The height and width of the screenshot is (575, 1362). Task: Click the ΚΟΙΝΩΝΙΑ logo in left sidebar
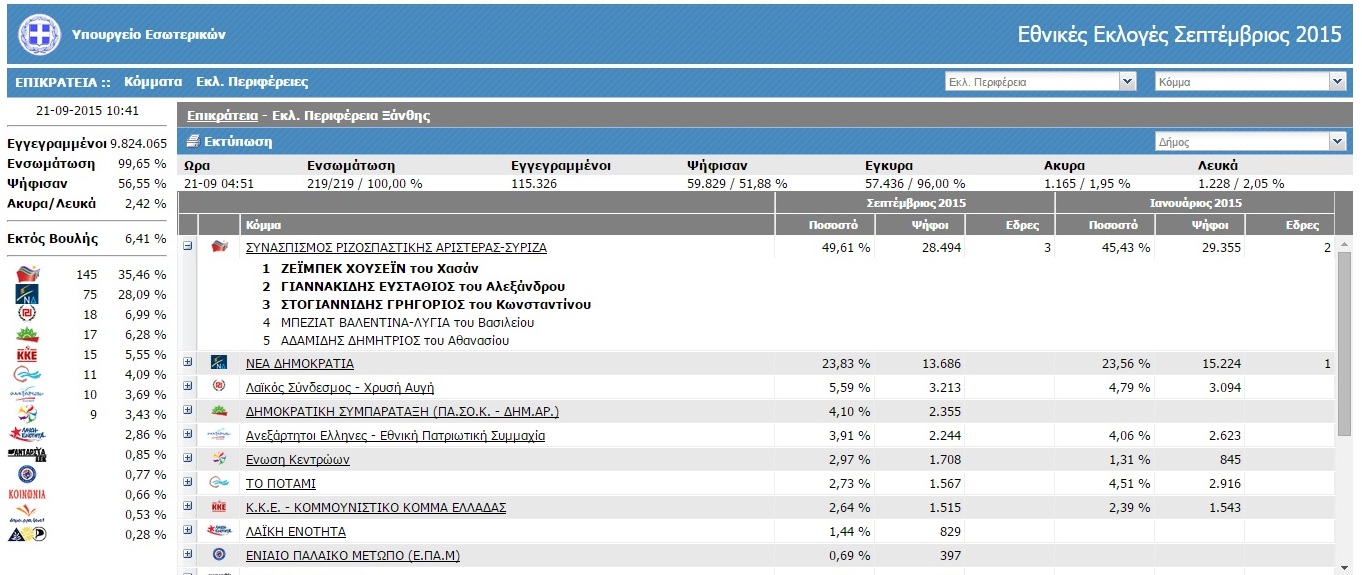coord(27,494)
